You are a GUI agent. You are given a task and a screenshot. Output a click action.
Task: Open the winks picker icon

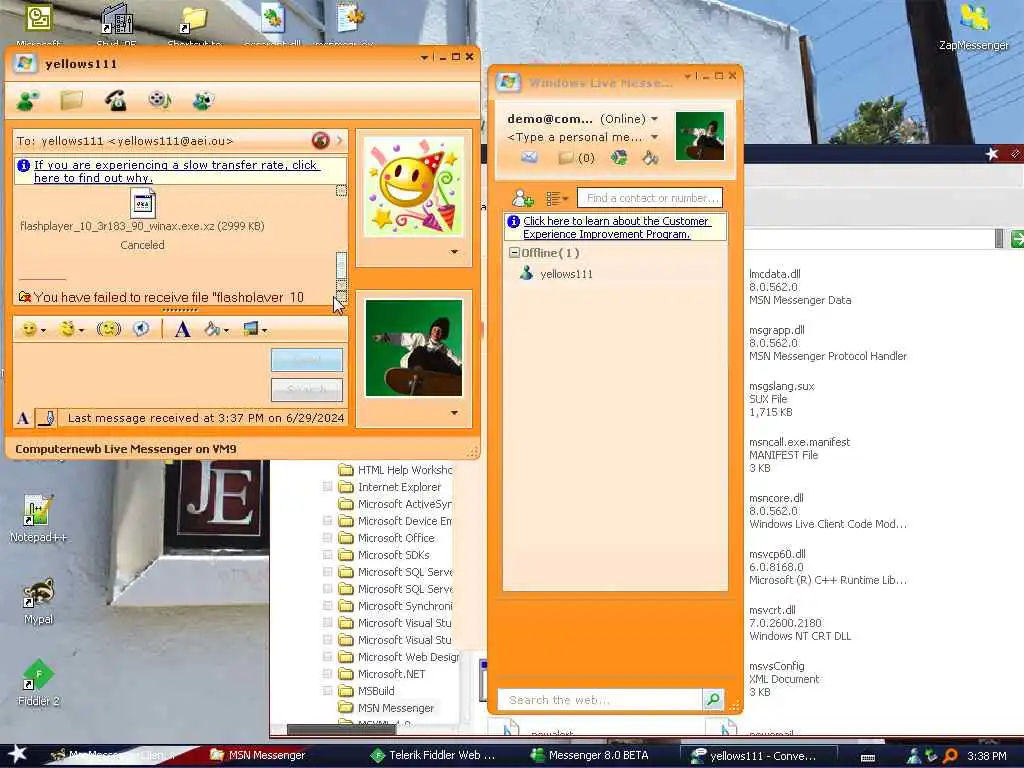tap(67, 329)
